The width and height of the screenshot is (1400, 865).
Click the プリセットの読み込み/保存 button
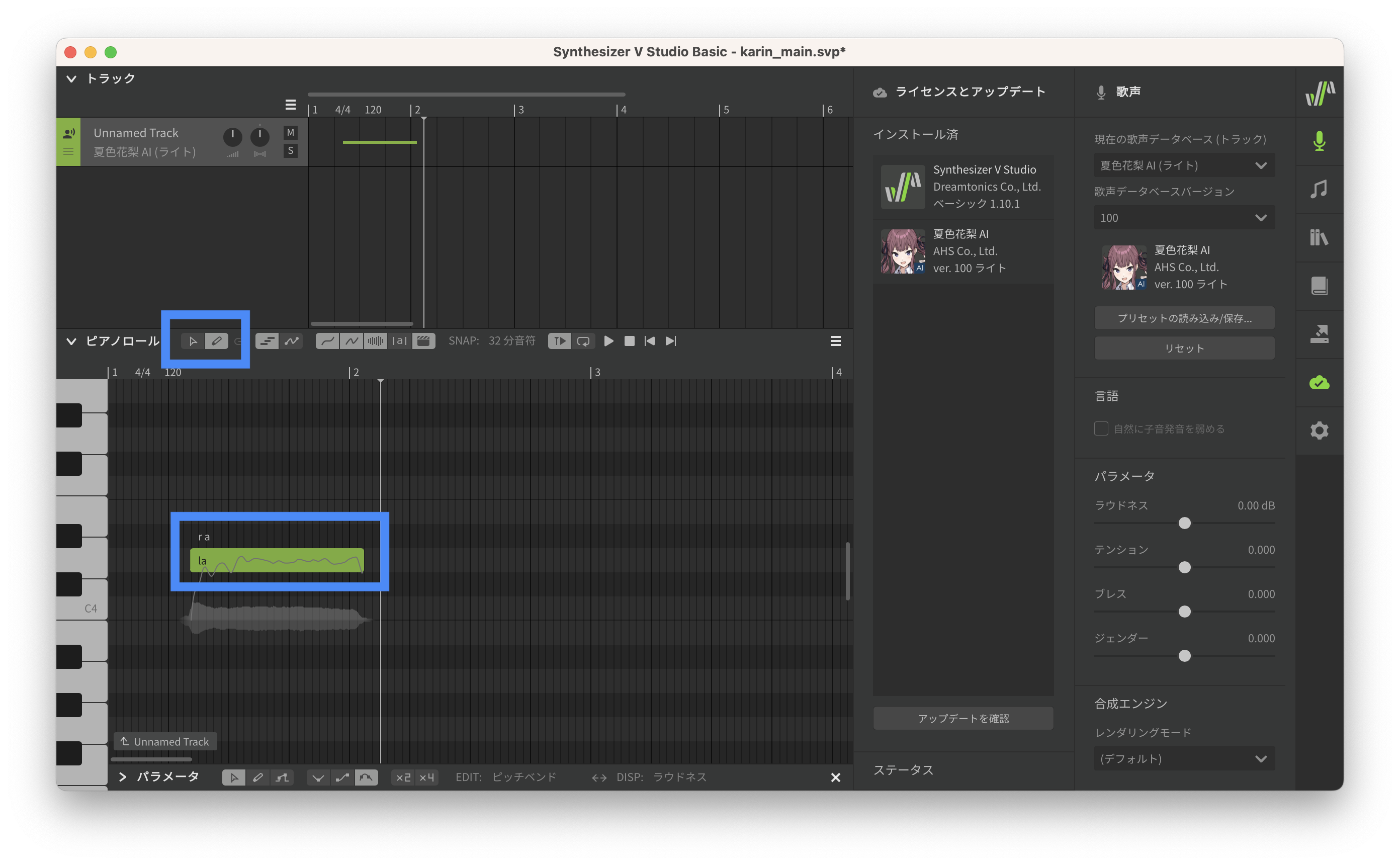coord(1184,318)
